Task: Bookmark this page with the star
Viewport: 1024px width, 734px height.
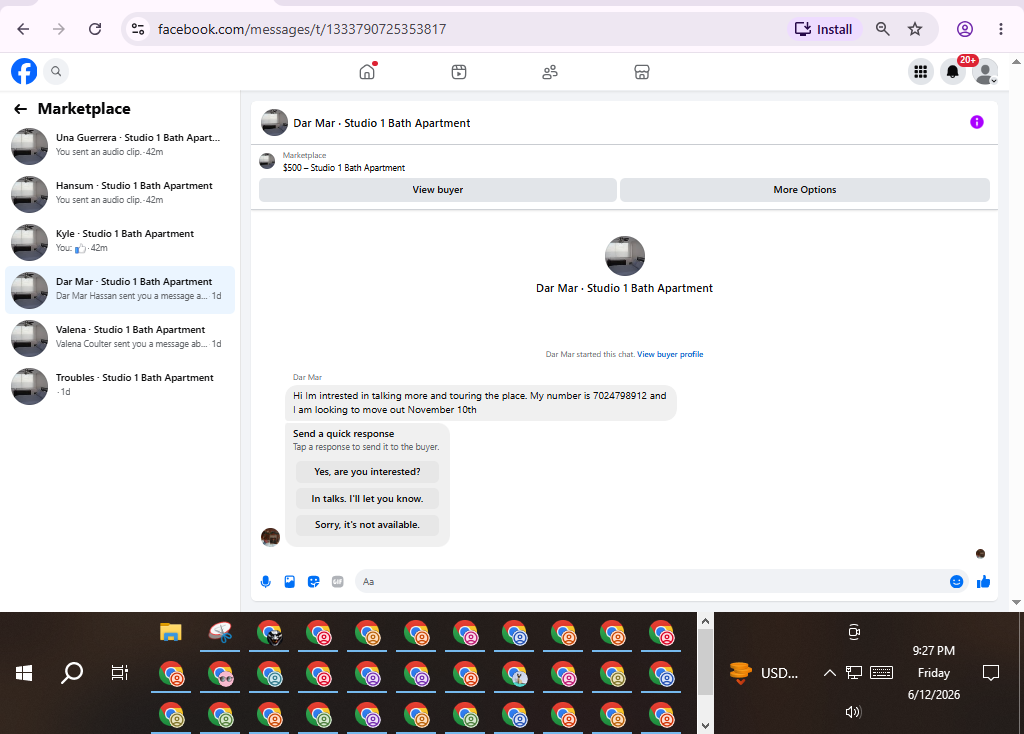Action: [915, 29]
